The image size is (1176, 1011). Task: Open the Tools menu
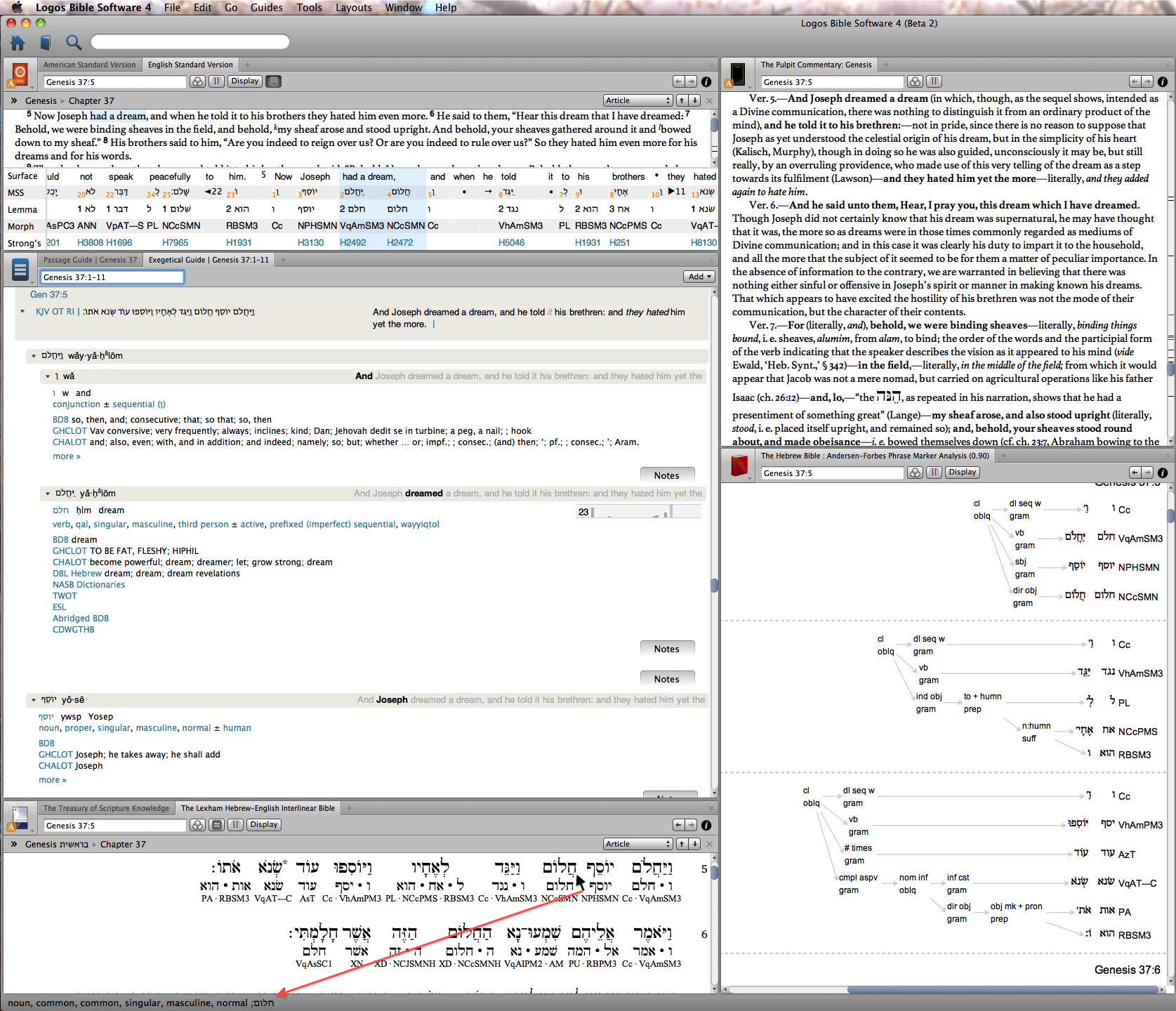[309, 8]
